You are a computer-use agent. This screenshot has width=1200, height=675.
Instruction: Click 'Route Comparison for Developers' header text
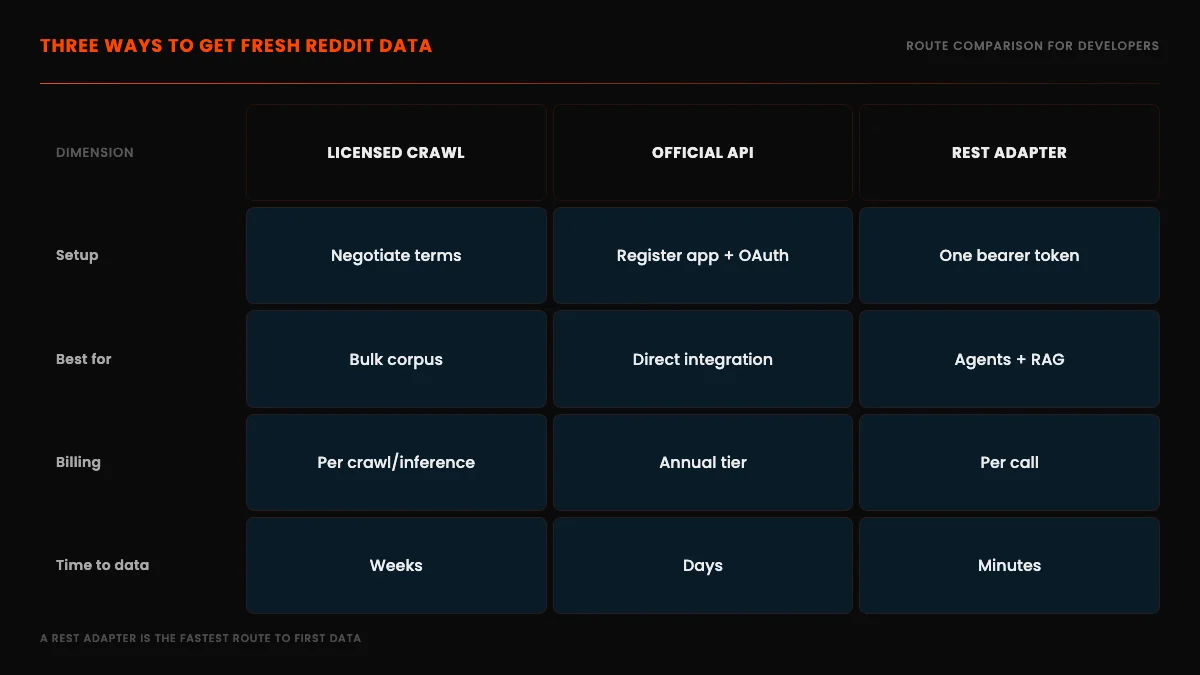pos(1033,46)
